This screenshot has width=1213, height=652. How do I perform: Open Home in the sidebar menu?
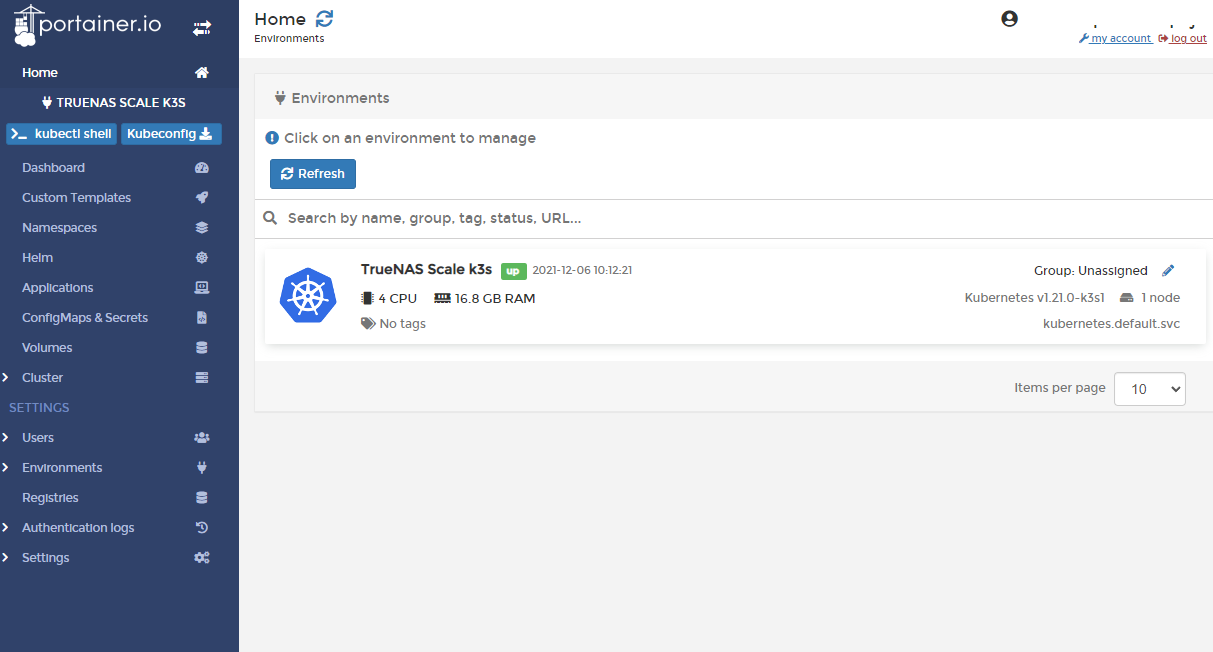(x=40, y=73)
